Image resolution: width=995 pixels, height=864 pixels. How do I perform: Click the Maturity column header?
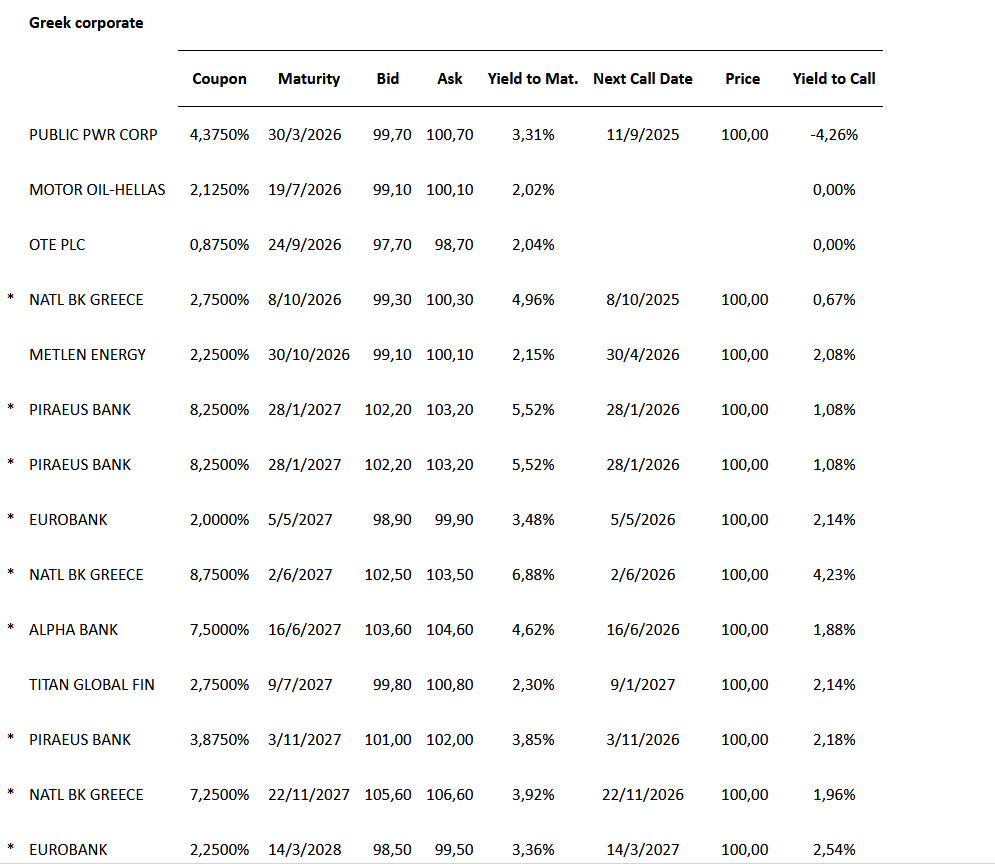[309, 79]
